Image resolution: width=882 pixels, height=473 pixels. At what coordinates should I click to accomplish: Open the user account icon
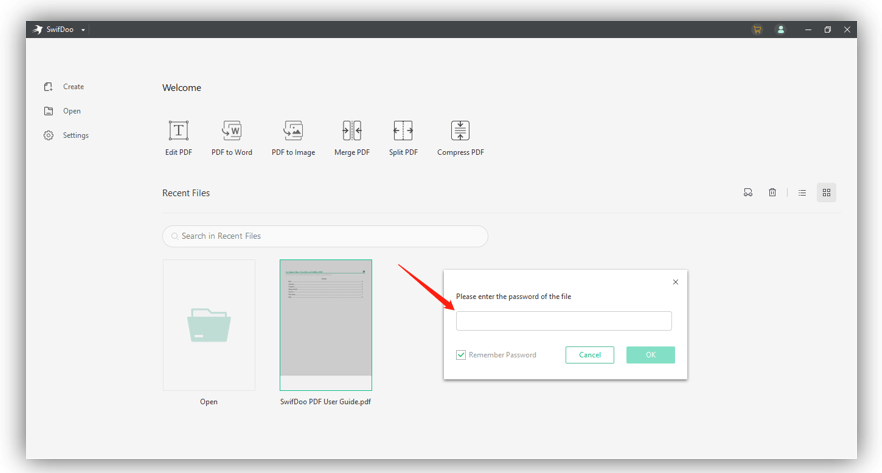781,30
